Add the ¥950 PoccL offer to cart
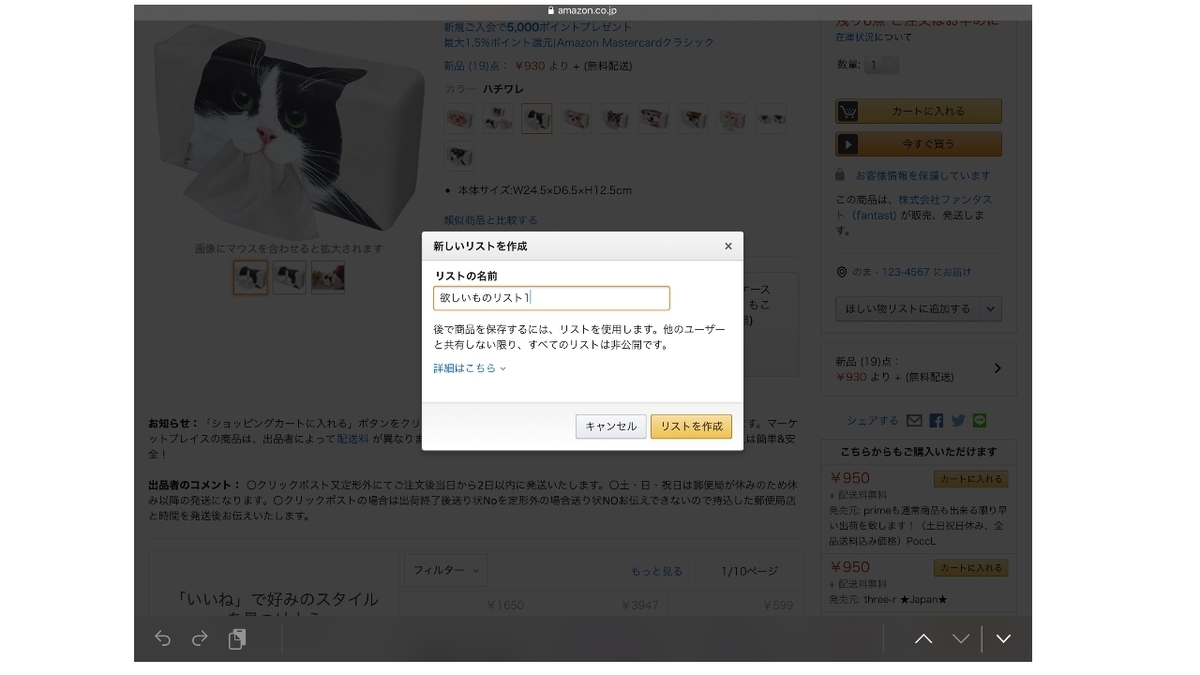This screenshot has width=1200, height=675. pyautogui.click(x=971, y=479)
